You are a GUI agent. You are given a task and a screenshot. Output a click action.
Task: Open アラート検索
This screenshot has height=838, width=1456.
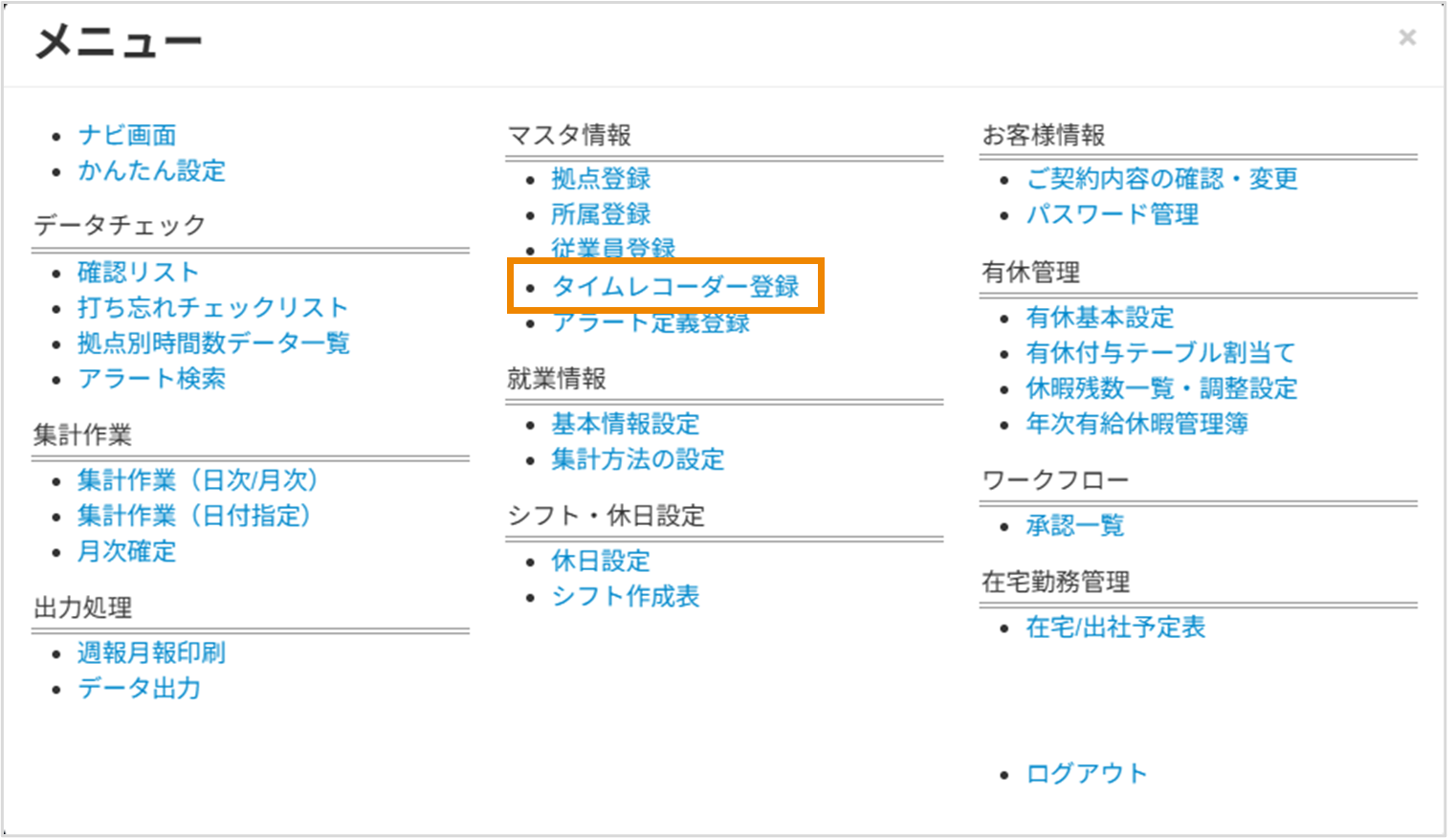pyautogui.click(x=152, y=379)
